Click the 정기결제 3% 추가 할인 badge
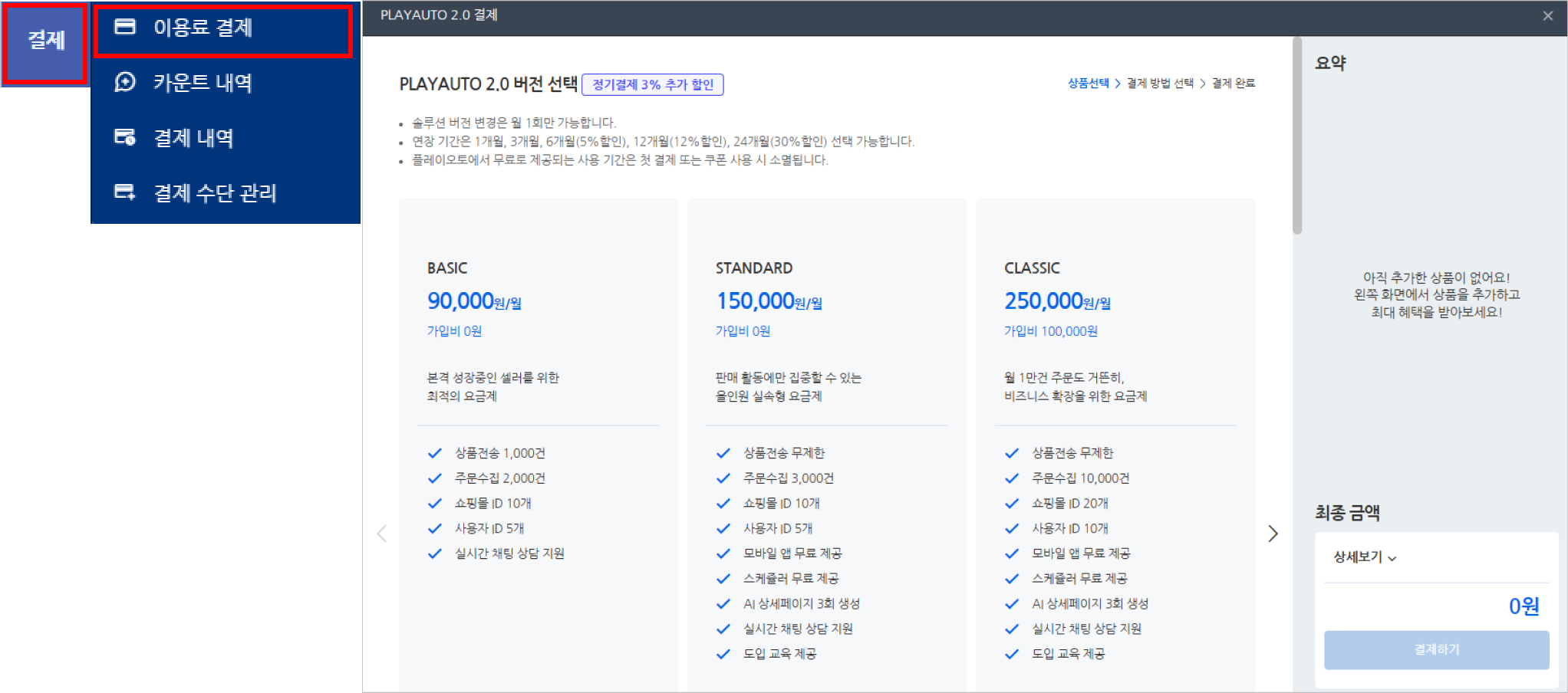 652,84
